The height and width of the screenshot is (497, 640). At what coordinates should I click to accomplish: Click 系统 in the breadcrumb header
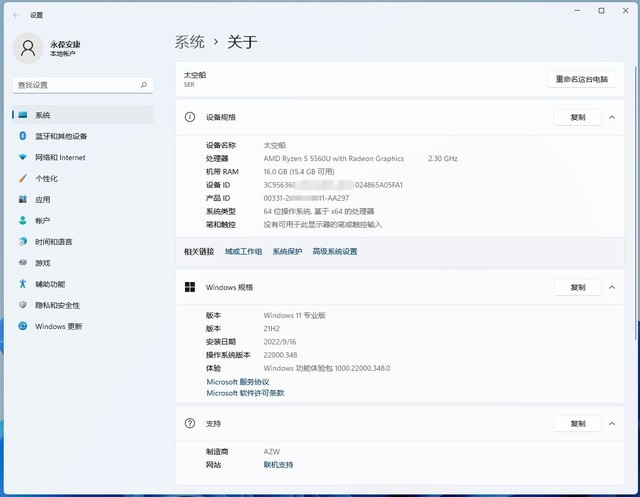pyautogui.click(x=190, y=42)
